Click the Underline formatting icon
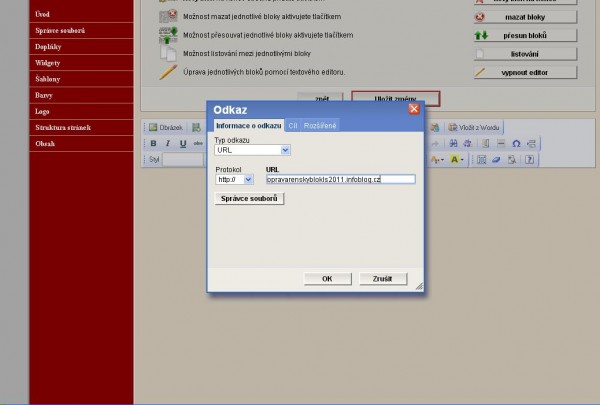The width and height of the screenshot is (600, 405). [183, 144]
